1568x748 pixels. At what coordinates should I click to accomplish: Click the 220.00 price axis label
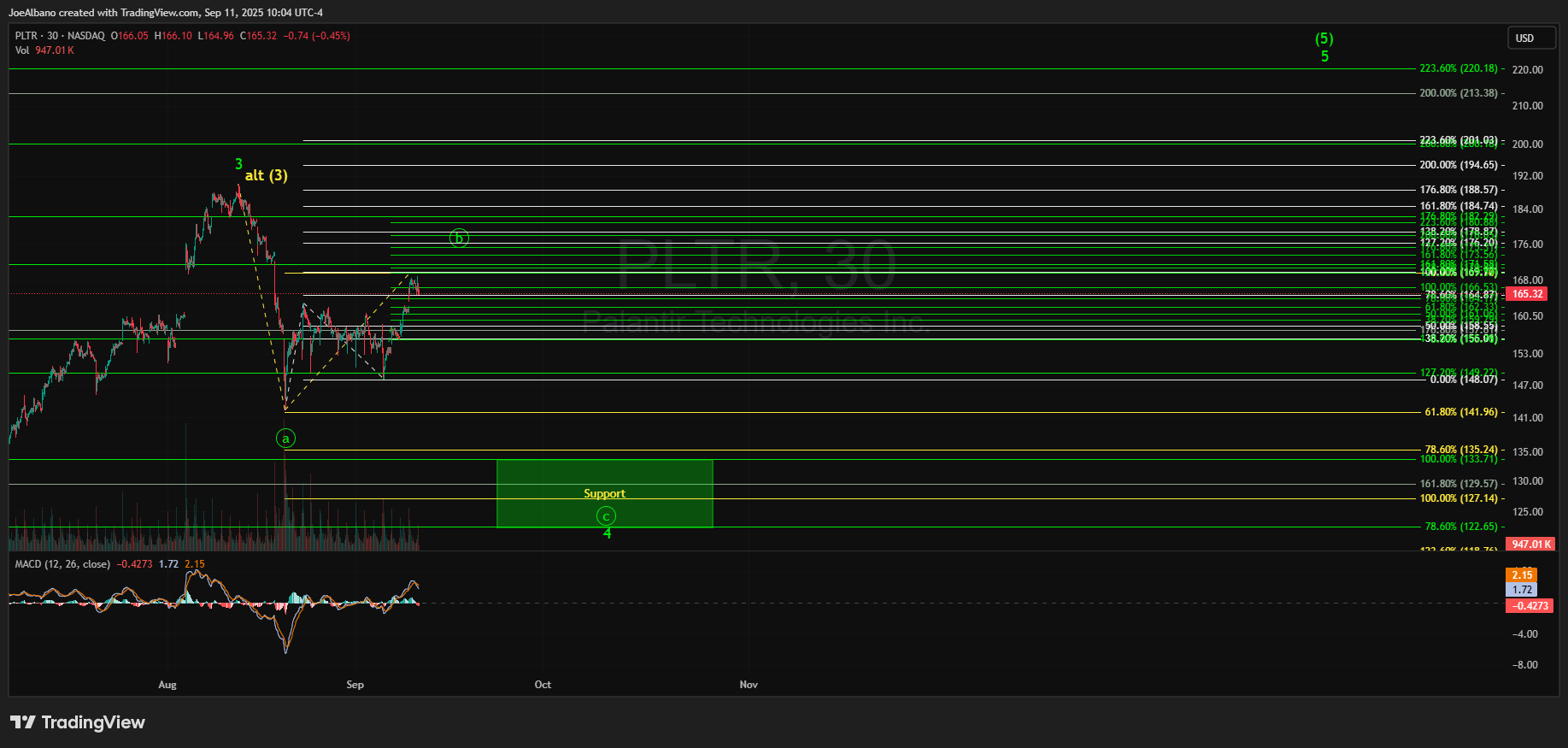pos(1527,70)
